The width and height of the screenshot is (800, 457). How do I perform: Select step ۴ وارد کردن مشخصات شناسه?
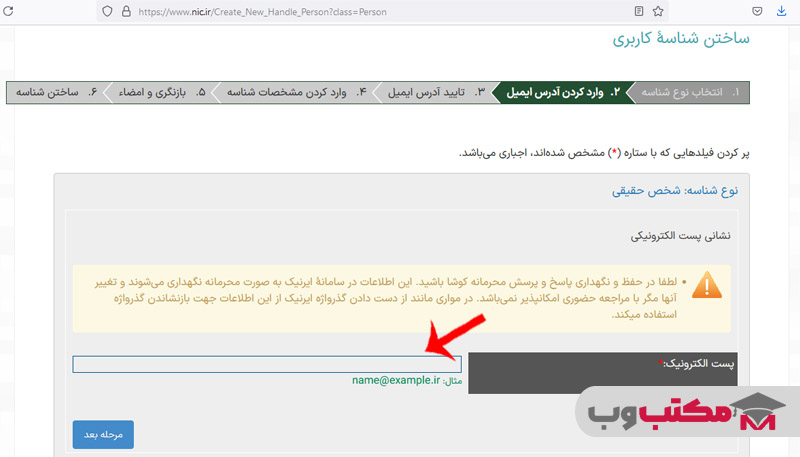coord(296,92)
